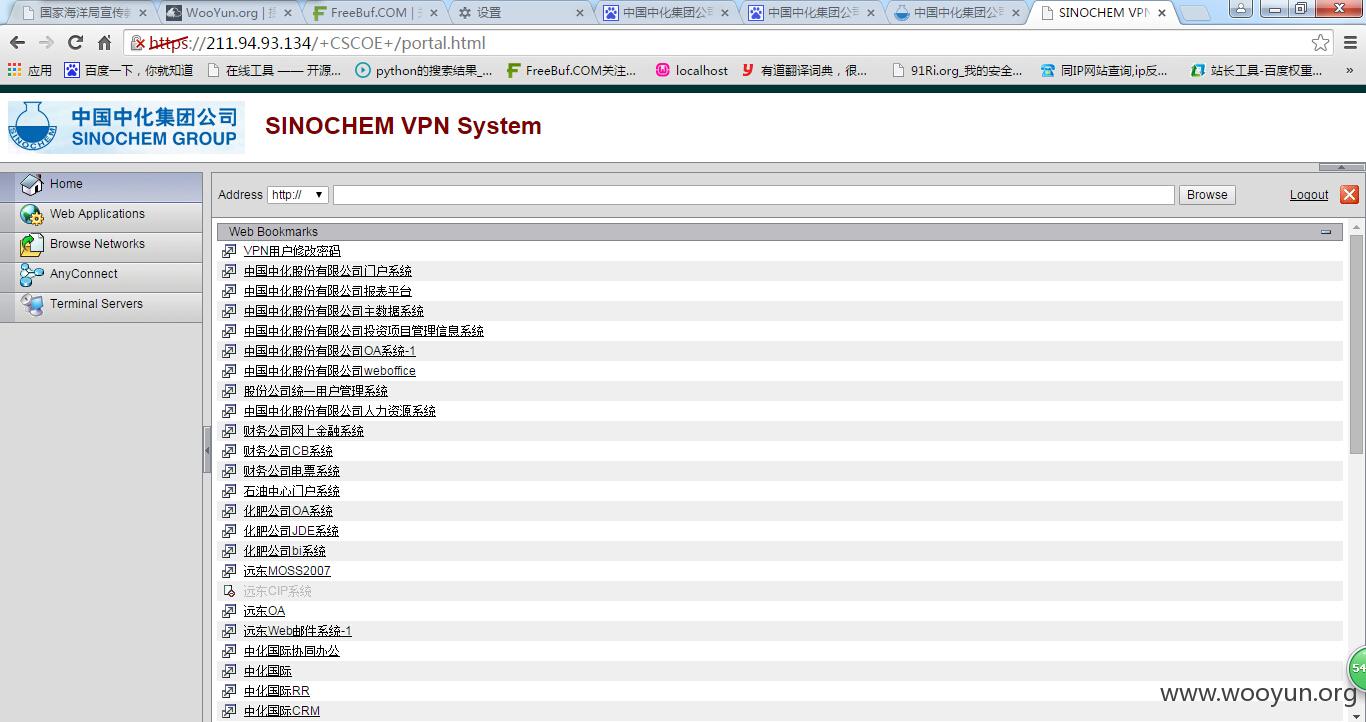Switch to the WooYun.org tab
Screen dimensions: 1366x722
pyautogui.click(x=228, y=13)
